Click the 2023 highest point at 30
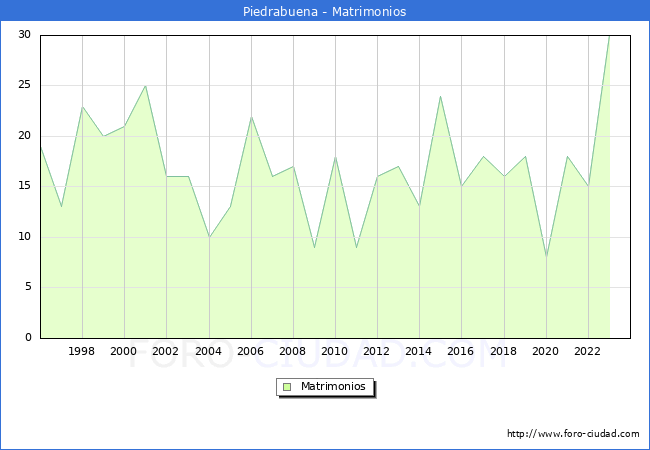 click(609, 36)
